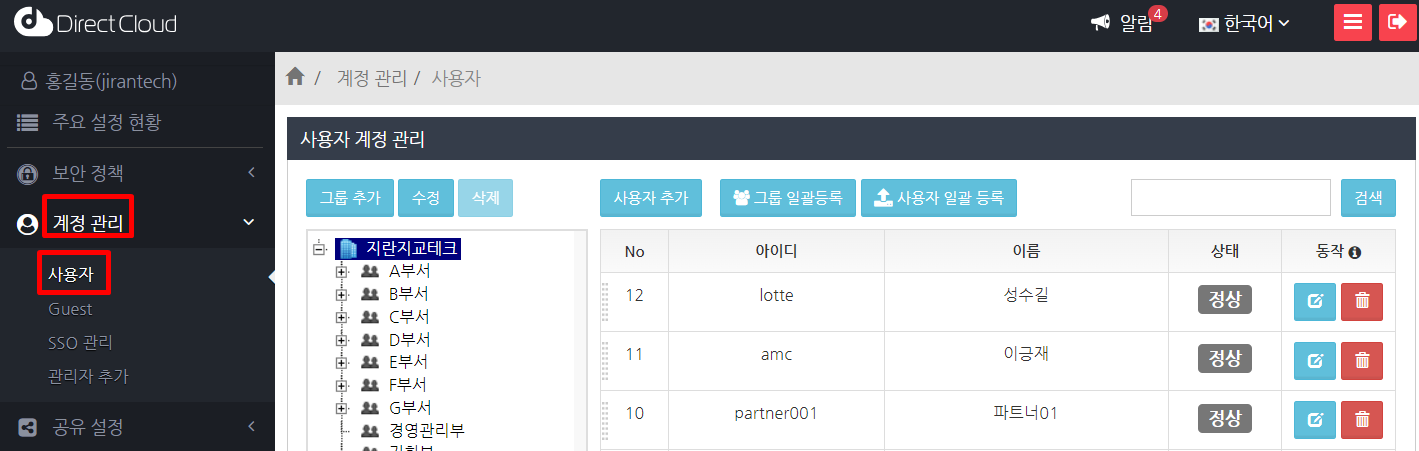Delete user lotte with trash icon

click(x=1362, y=302)
